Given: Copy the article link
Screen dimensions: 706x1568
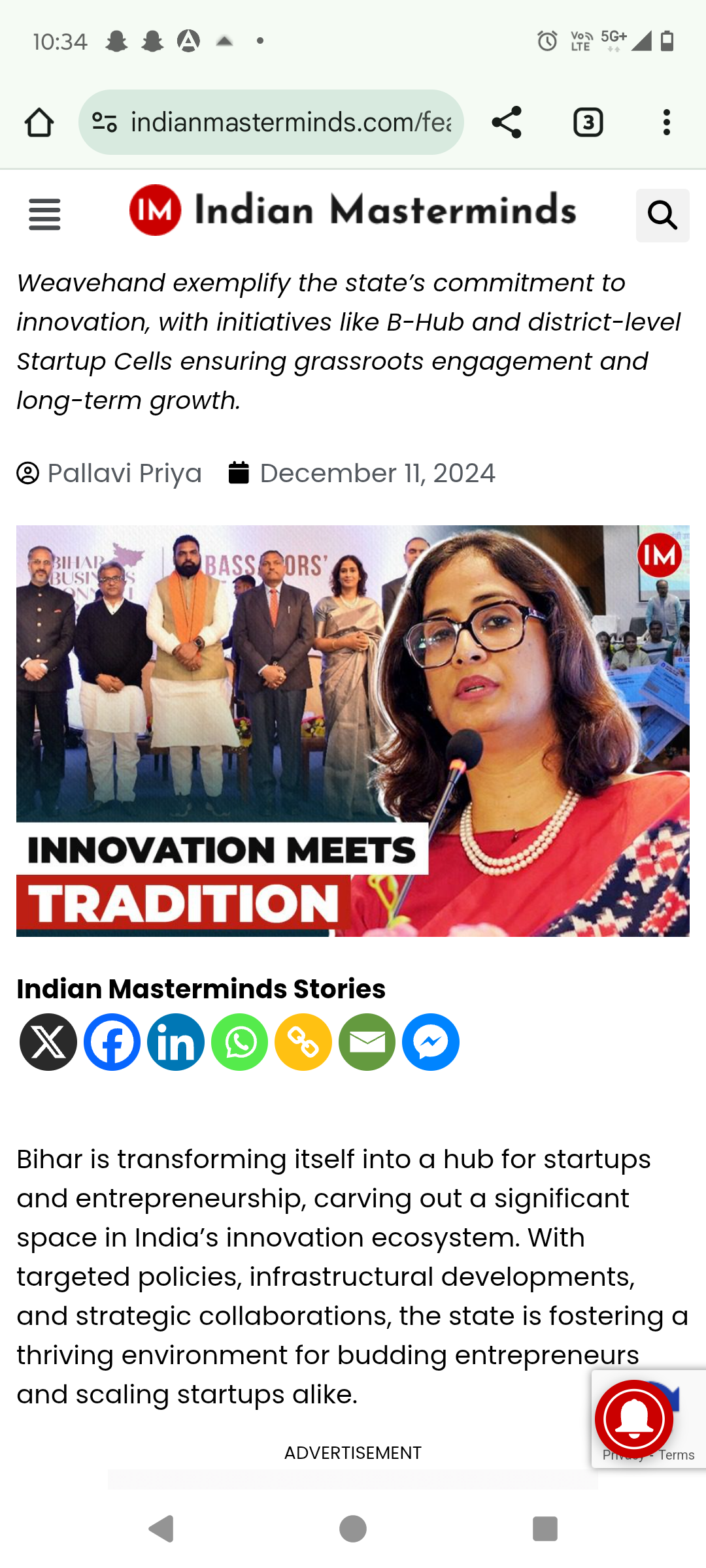Looking at the screenshot, I should click(x=303, y=1042).
